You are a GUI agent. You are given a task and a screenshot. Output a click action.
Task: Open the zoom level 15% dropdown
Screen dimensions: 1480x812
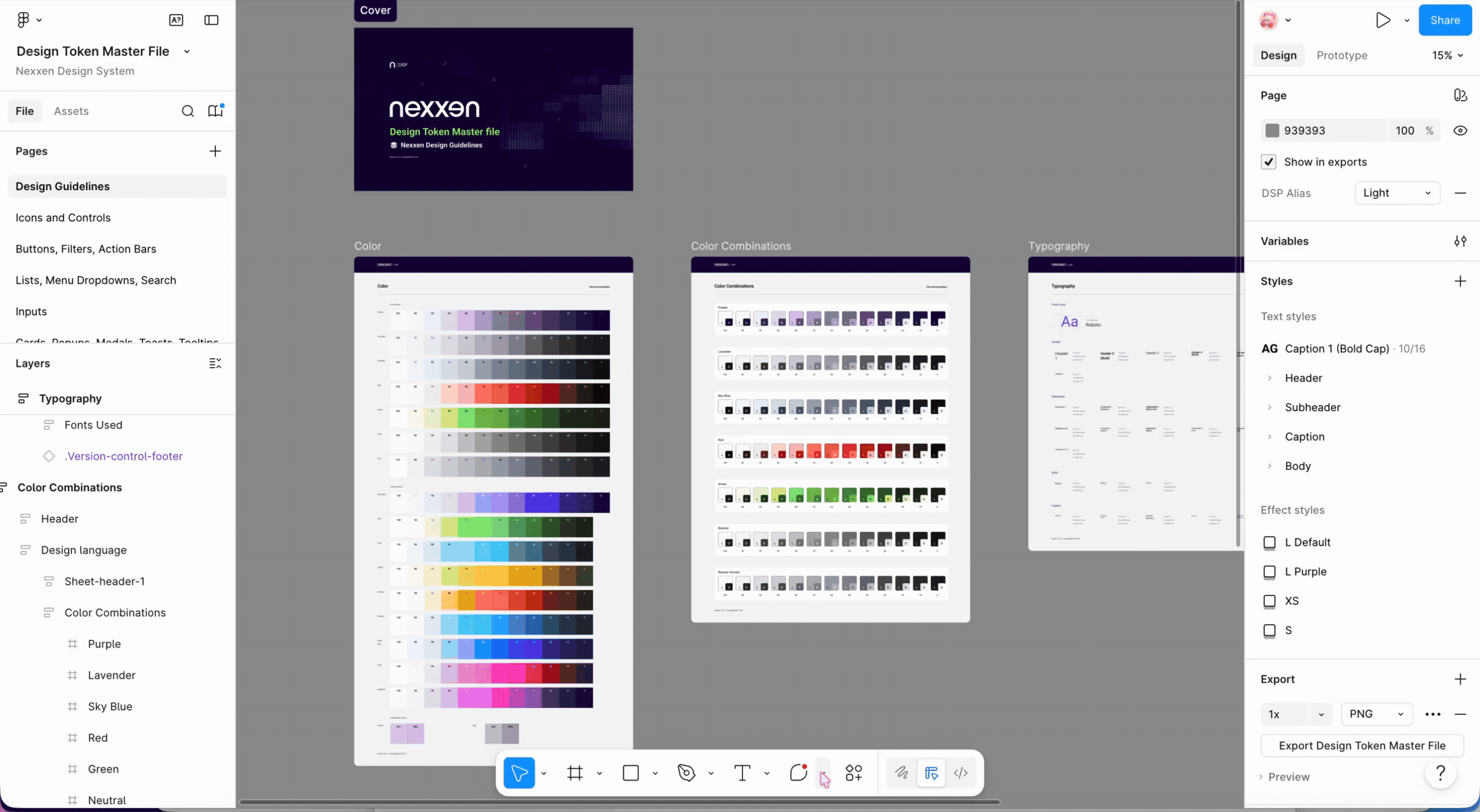[1448, 56]
